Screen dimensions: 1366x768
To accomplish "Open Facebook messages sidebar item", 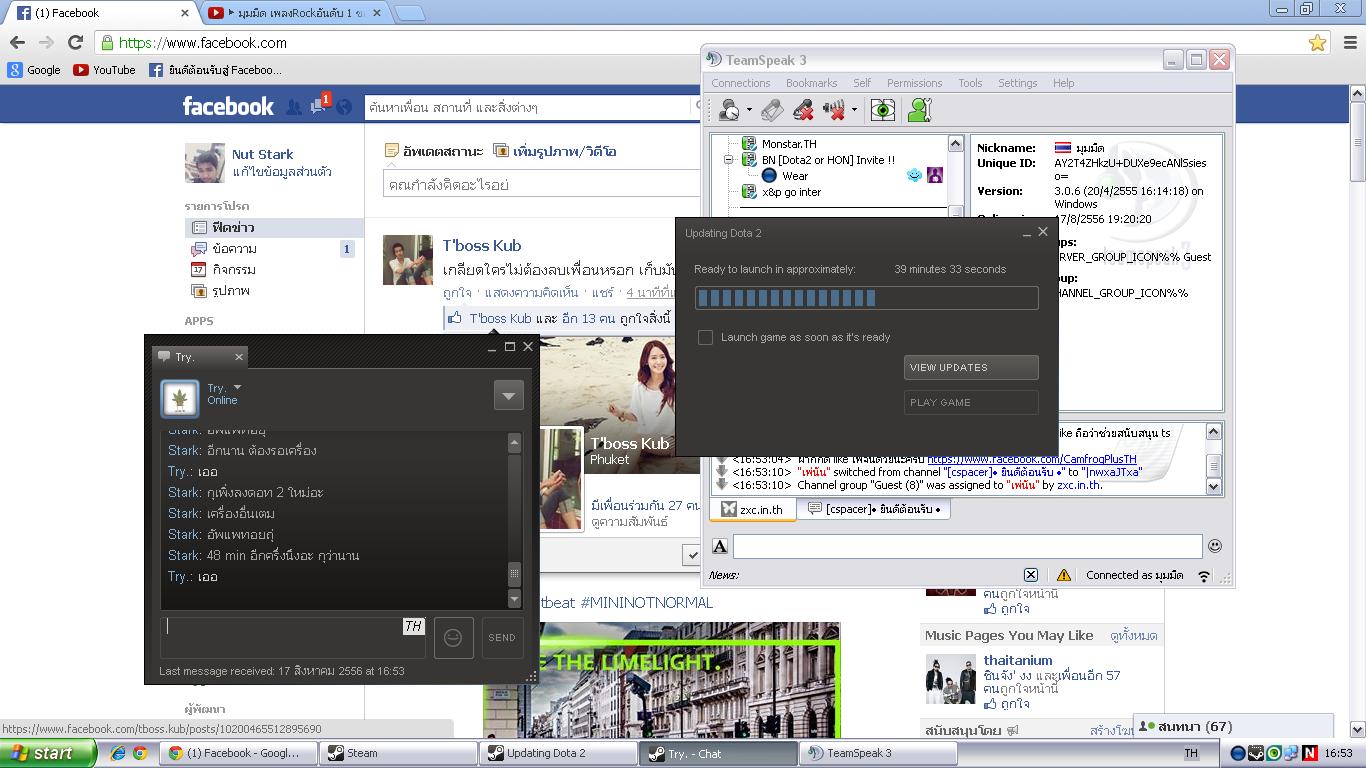I will [x=273, y=249].
